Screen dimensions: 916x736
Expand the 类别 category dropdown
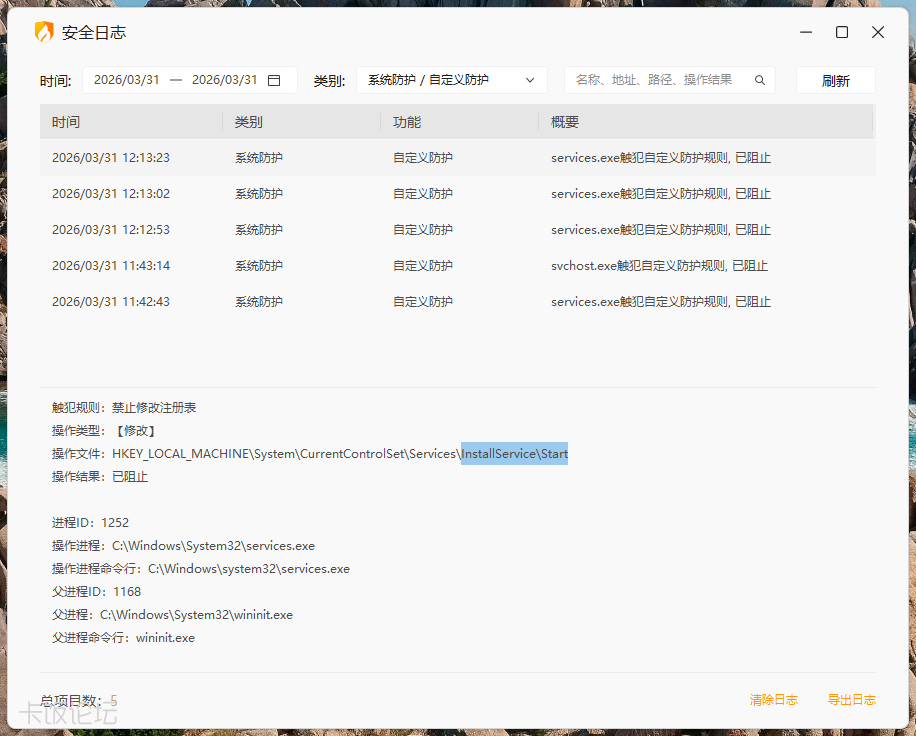452,80
